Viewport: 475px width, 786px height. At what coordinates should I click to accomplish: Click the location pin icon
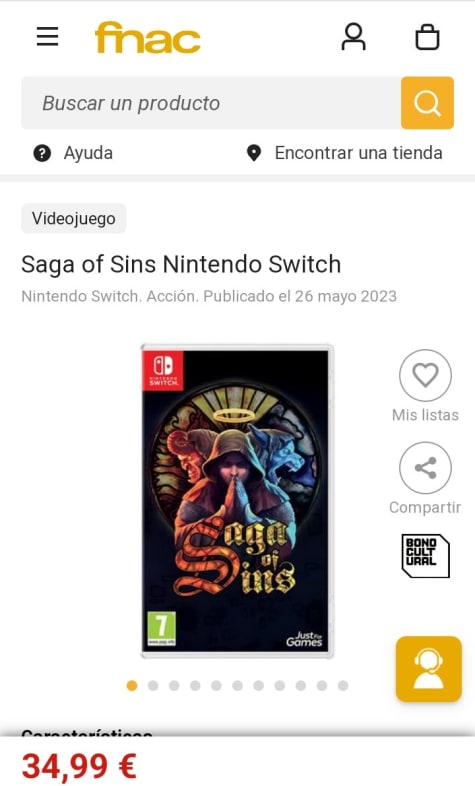254,153
